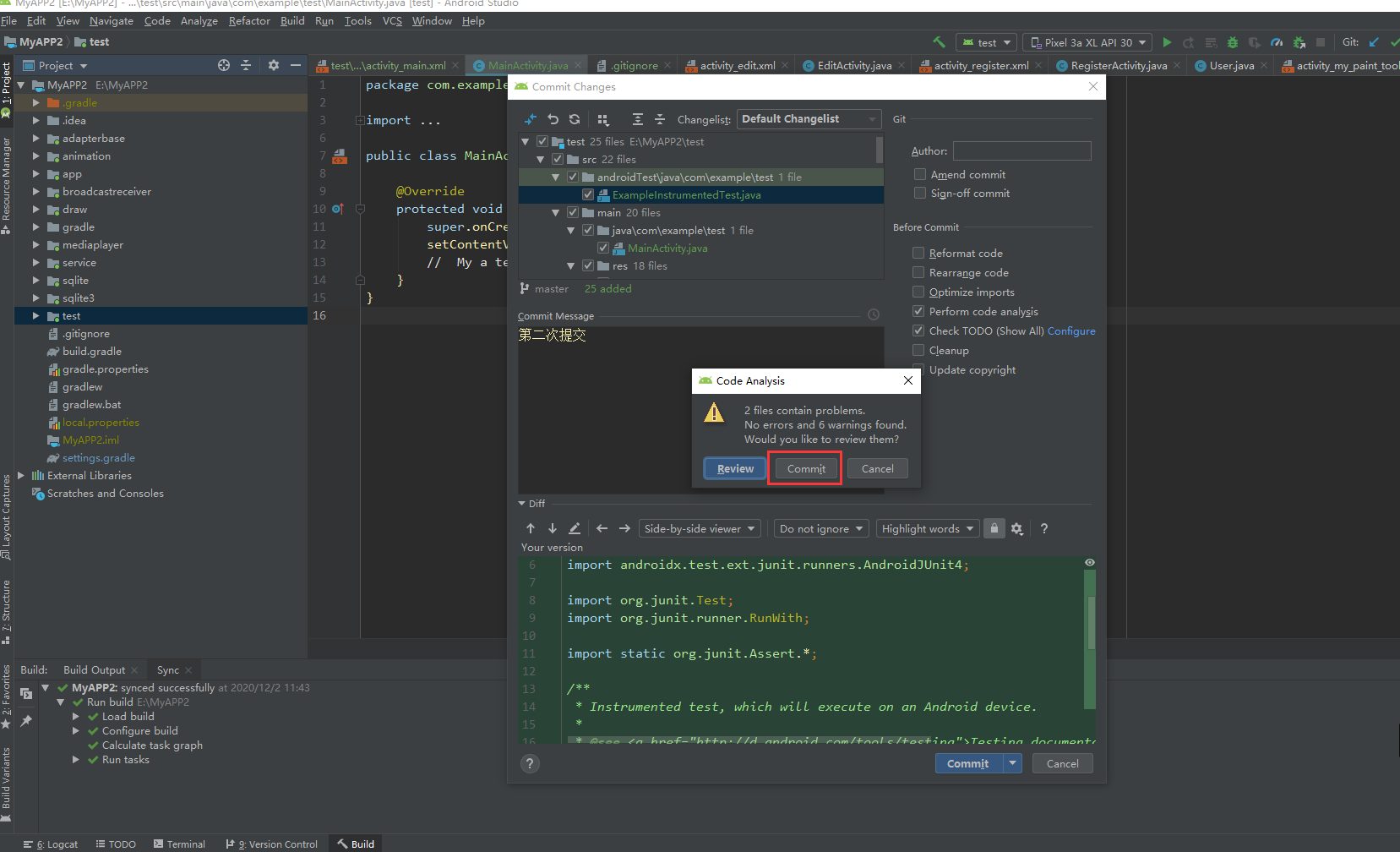Viewport: 1400px width, 852px height.
Task: Click the Show Diff icon in Commit Changes toolbar
Action: pos(531,119)
